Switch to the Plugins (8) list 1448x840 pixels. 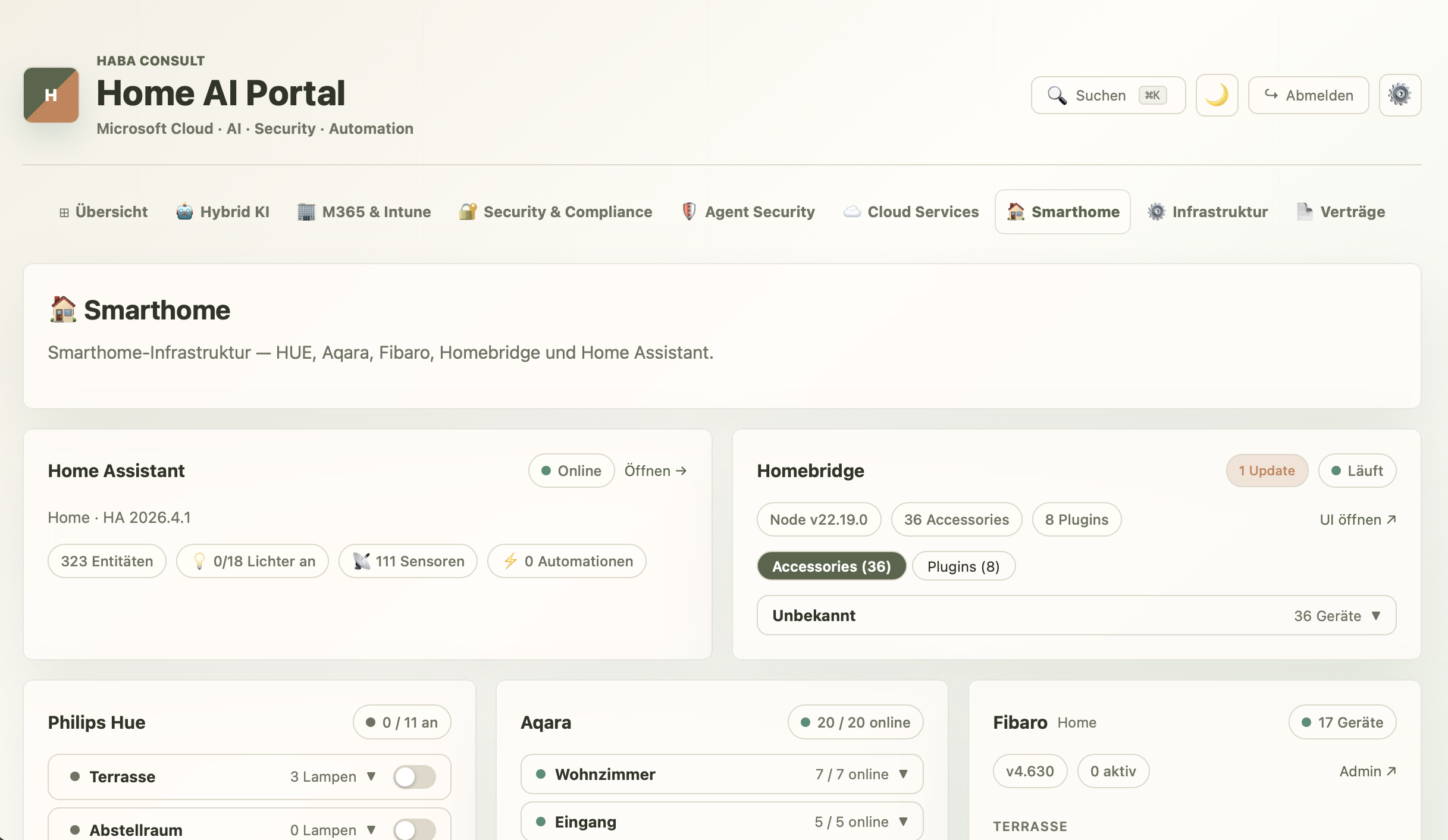pyautogui.click(x=964, y=566)
